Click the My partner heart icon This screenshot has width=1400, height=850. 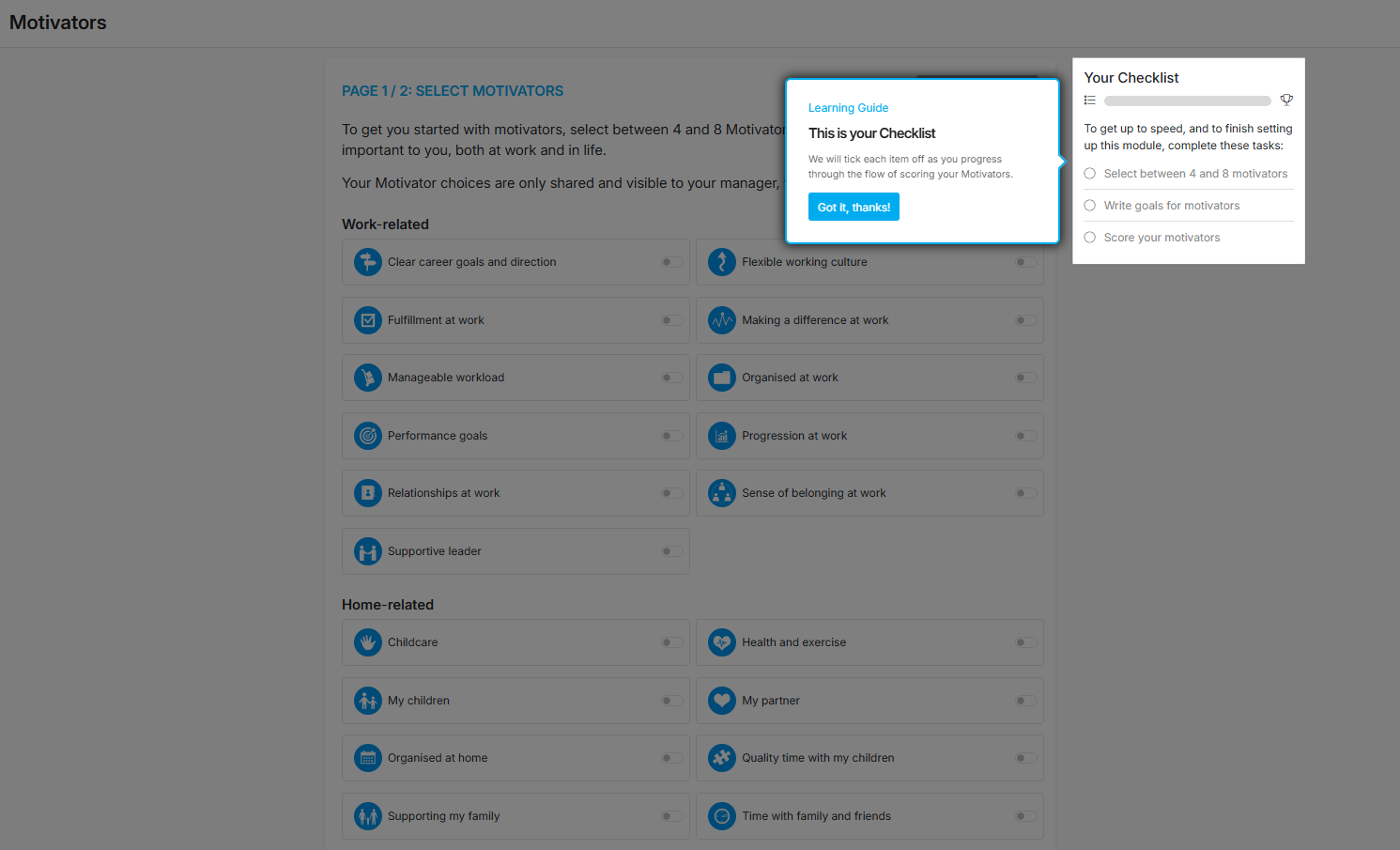point(722,701)
